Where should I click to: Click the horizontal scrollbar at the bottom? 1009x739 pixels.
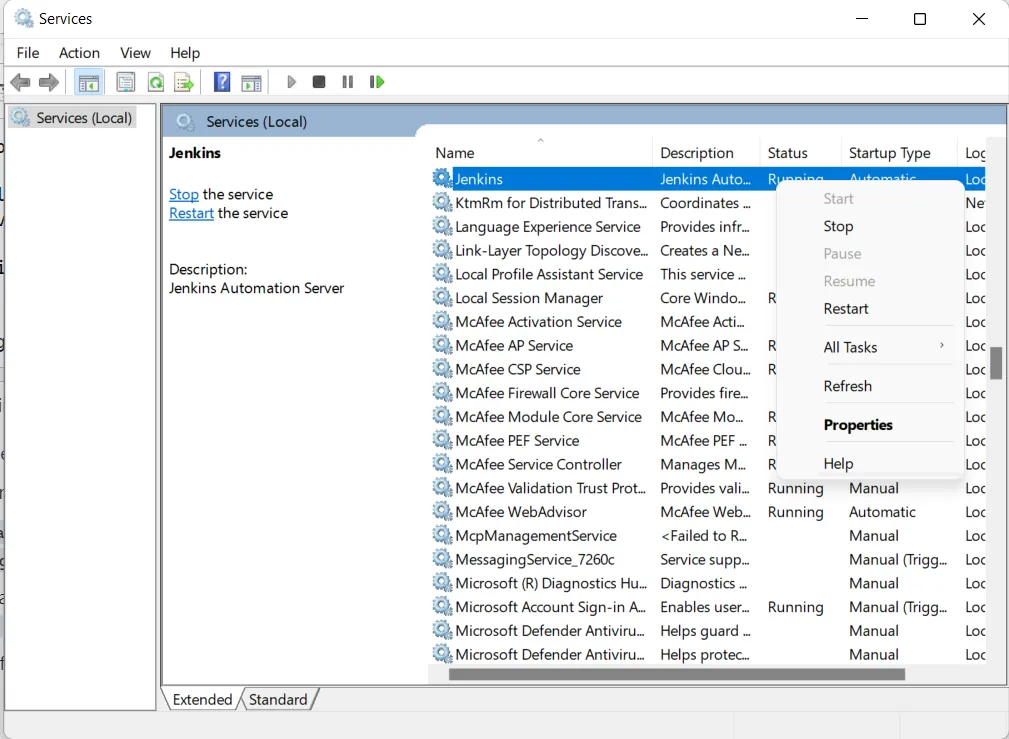pyautogui.click(x=676, y=674)
